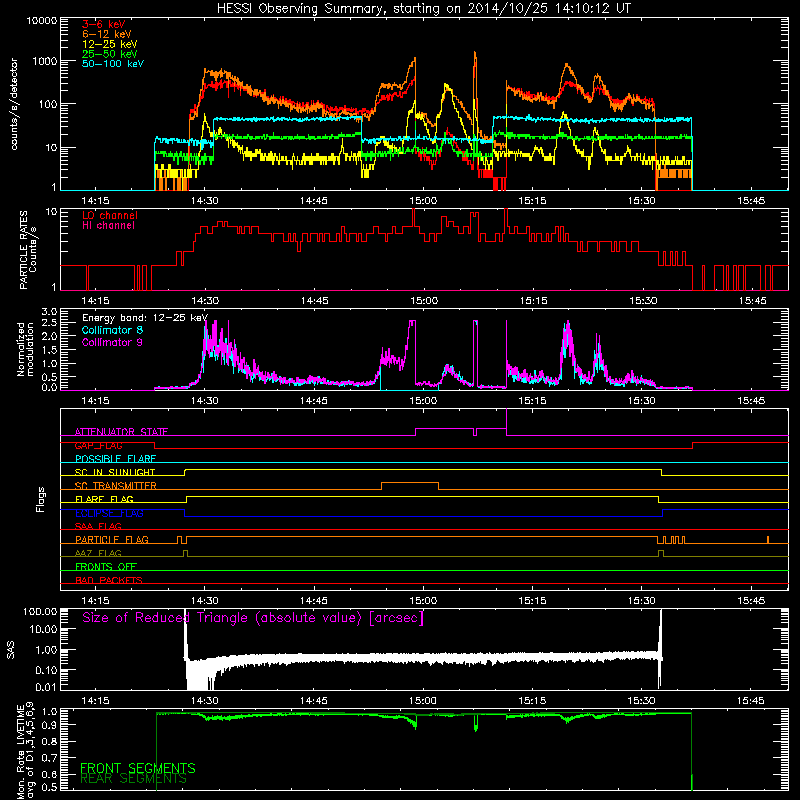This screenshot has width=800, height=800.
Task: Click the SAS axis label
Action: (x=10, y=650)
